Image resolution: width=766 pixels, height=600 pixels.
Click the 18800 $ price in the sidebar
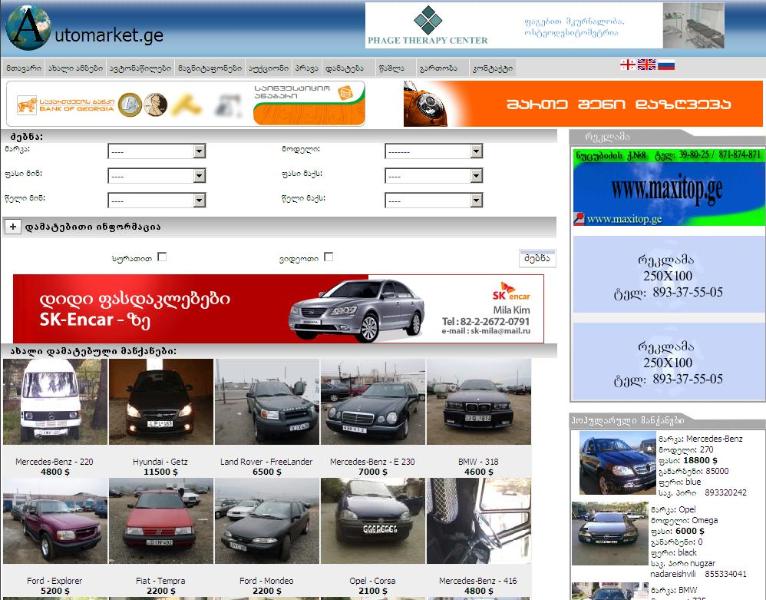tap(700, 460)
